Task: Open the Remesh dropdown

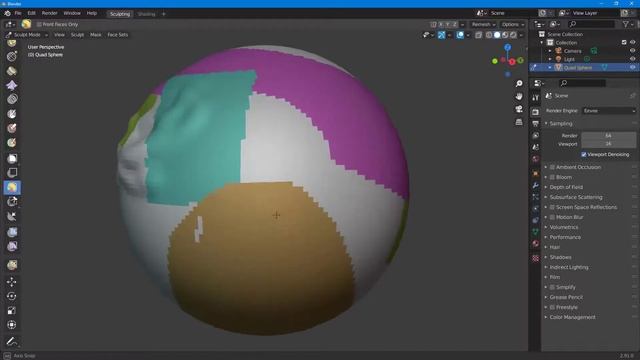Action: click(x=483, y=24)
